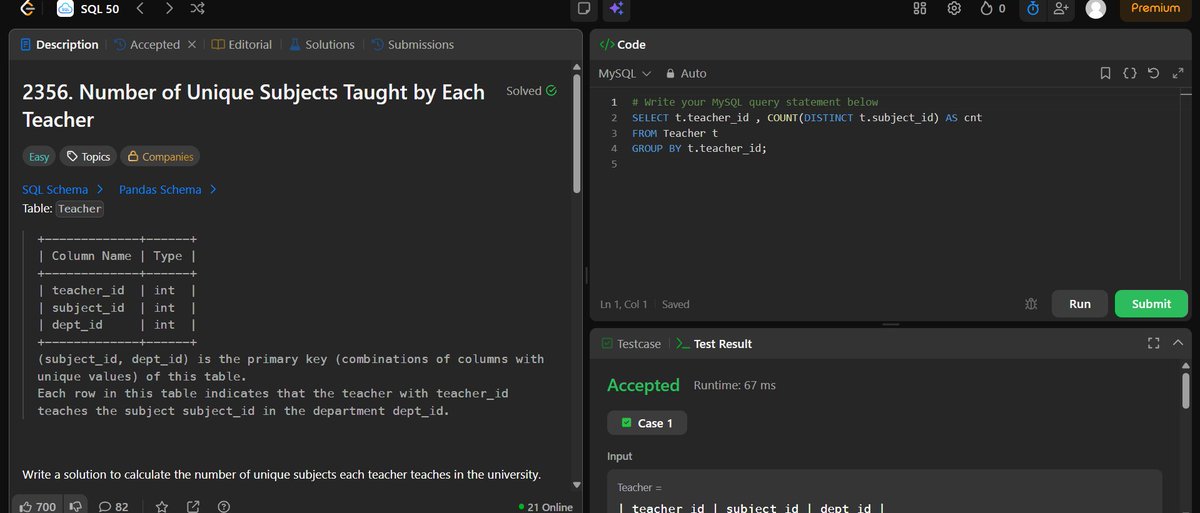Open the help question mark icon

point(223,507)
